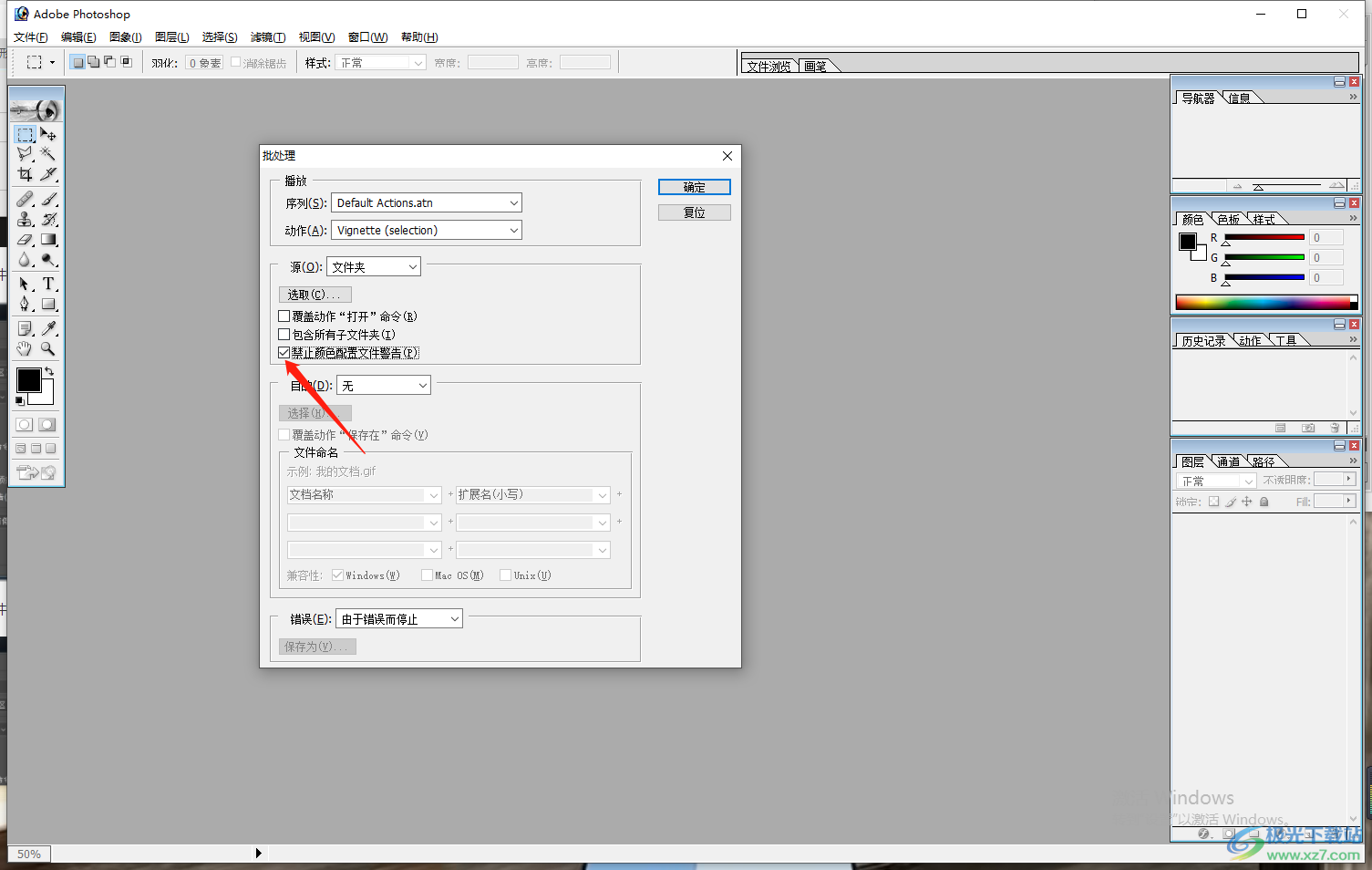Image resolution: width=1372 pixels, height=870 pixels.
Task: Select the Rectangular Marquee tool
Action: coord(26,135)
